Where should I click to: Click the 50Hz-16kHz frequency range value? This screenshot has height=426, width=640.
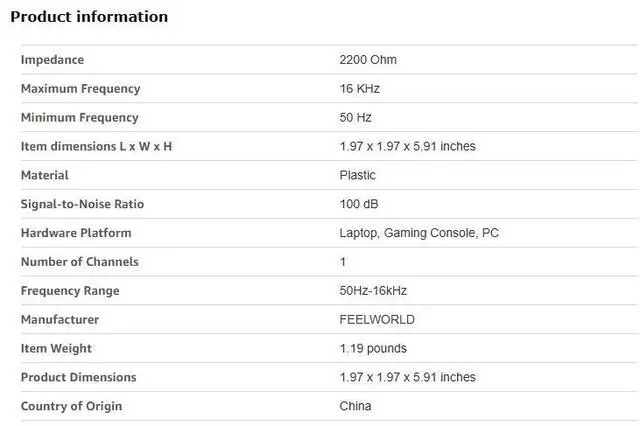pos(373,291)
